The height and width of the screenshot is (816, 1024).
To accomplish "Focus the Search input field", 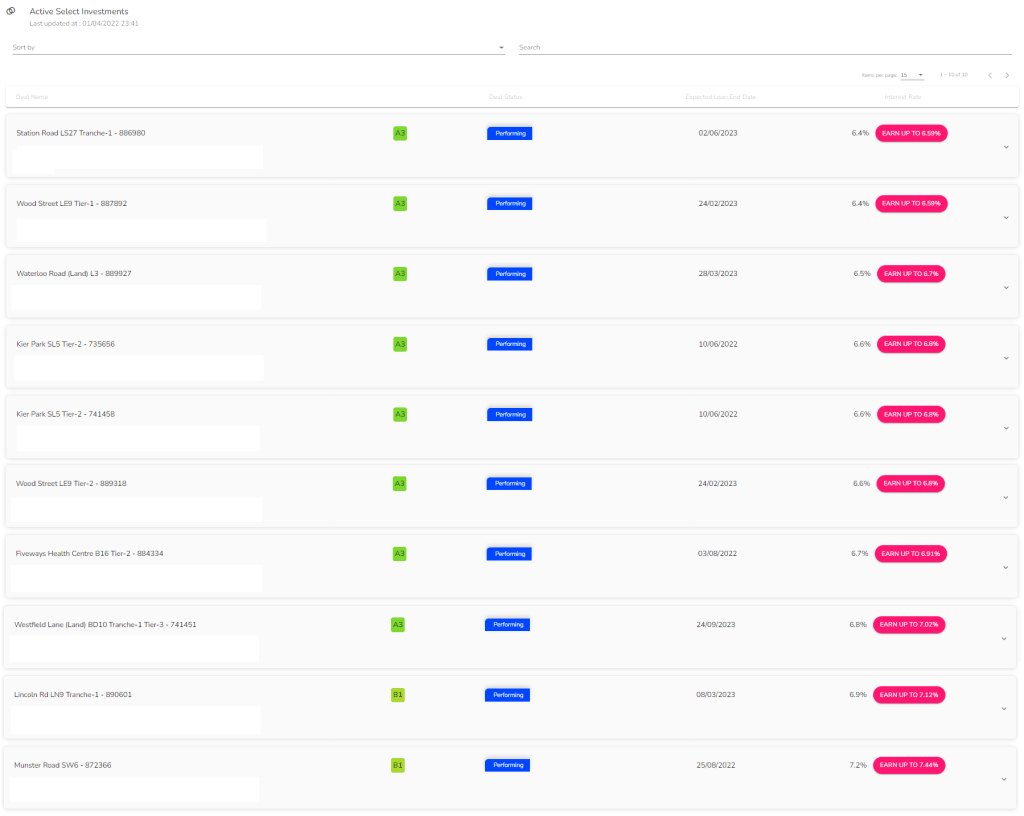I will click(764, 47).
